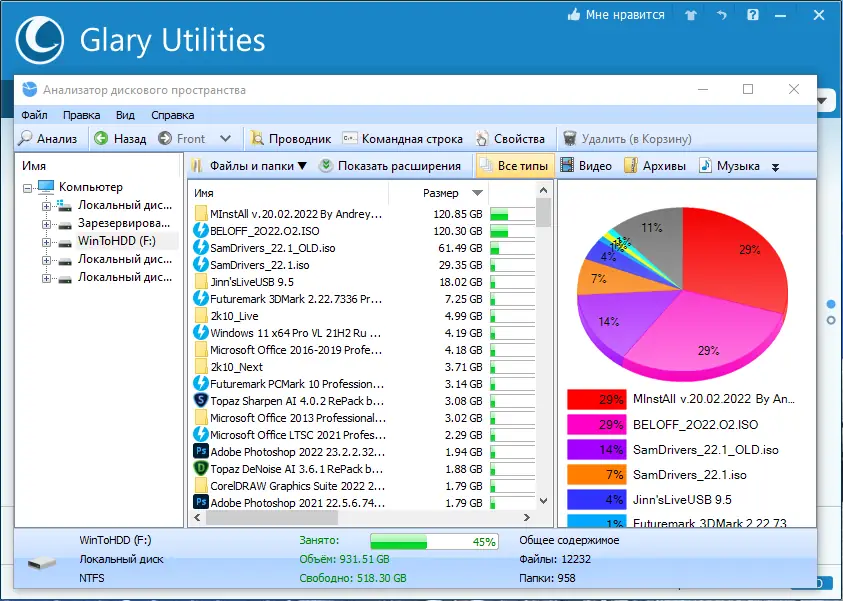Filter by Музыка file type
Screen dimensions: 843x601
point(730,166)
